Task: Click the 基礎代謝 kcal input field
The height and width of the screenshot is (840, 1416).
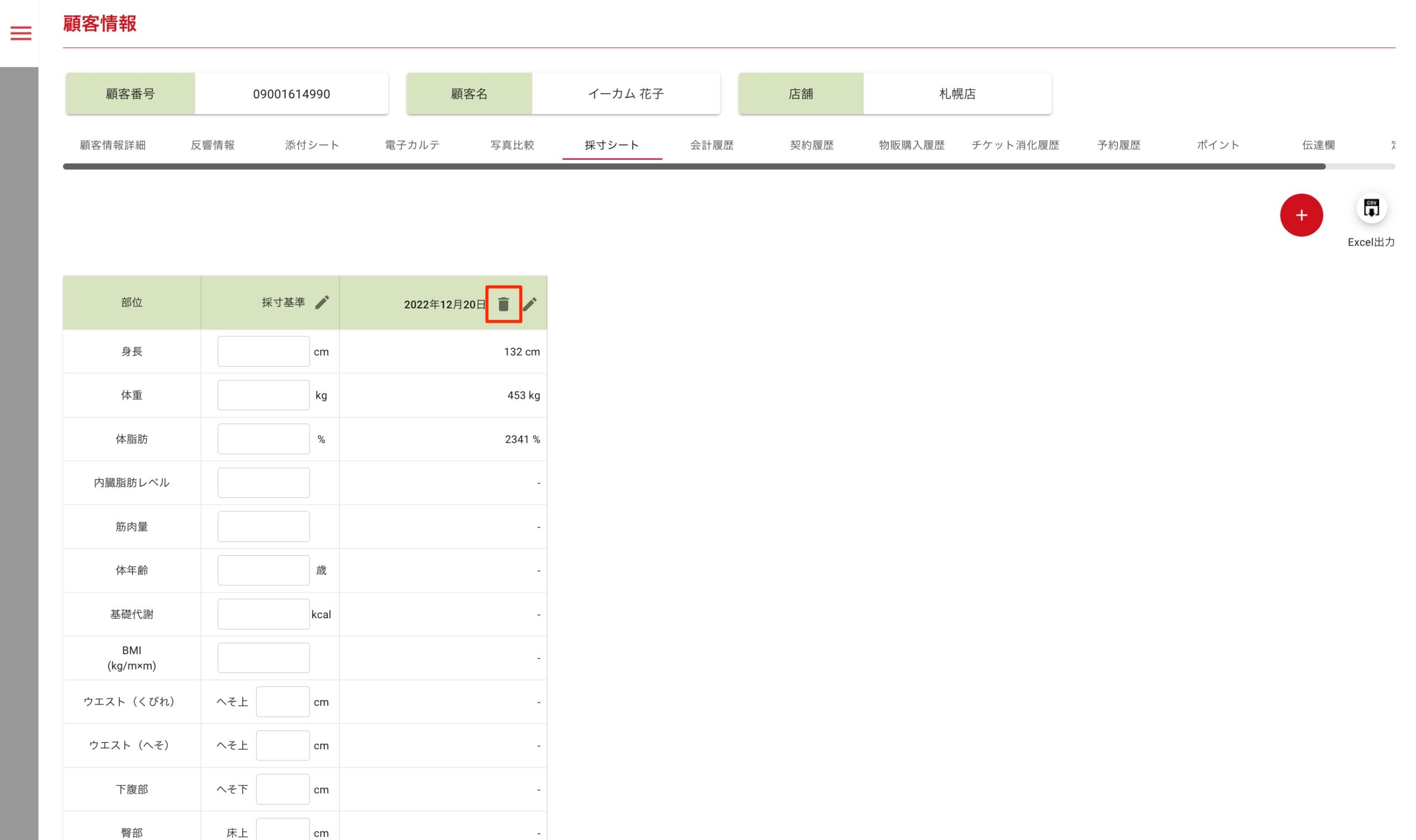Action: [x=263, y=614]
